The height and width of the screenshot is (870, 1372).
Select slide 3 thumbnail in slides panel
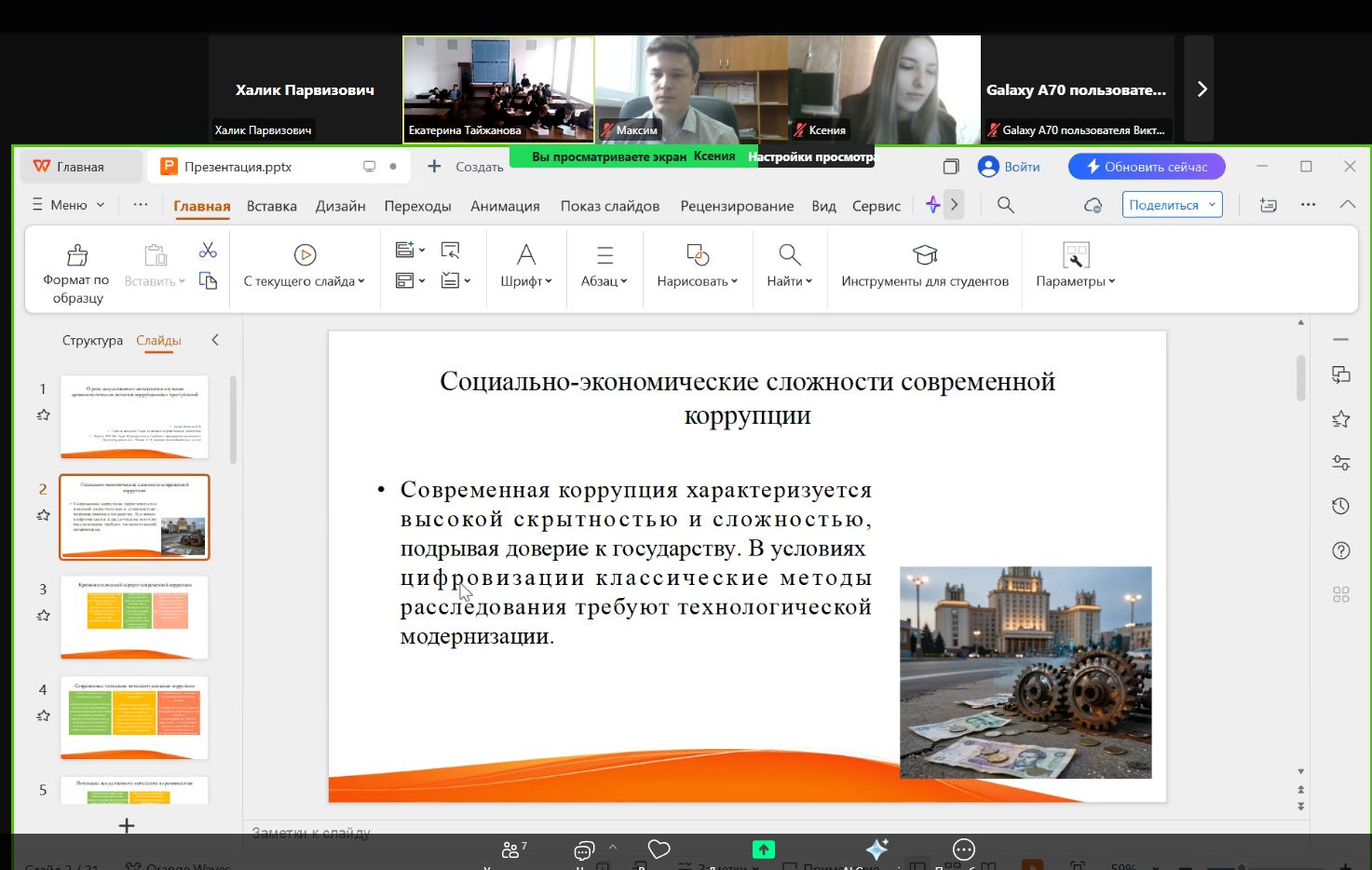tap(134, 617)
